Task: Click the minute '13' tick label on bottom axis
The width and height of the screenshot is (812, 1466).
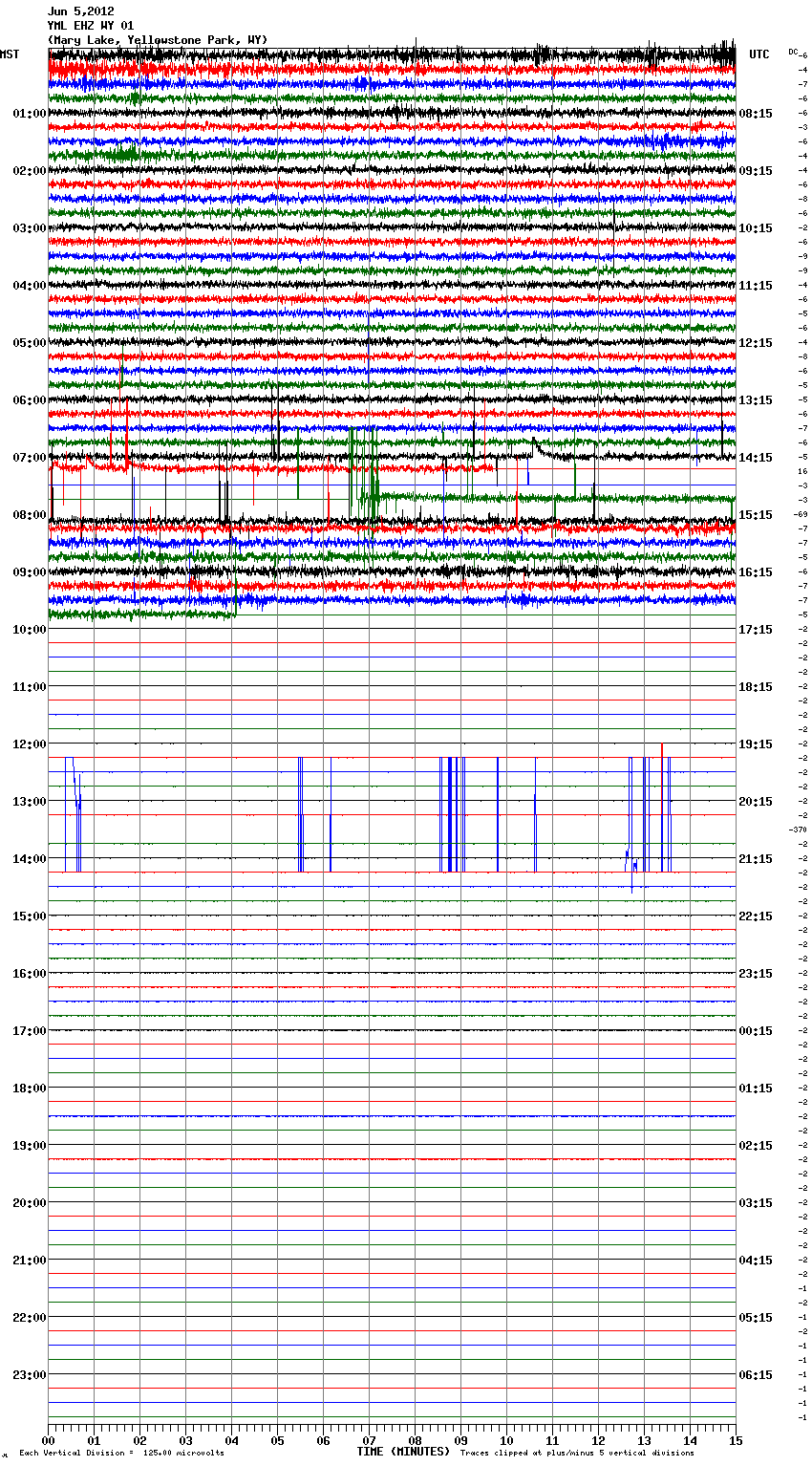Action: click(x=644, y=1440)
